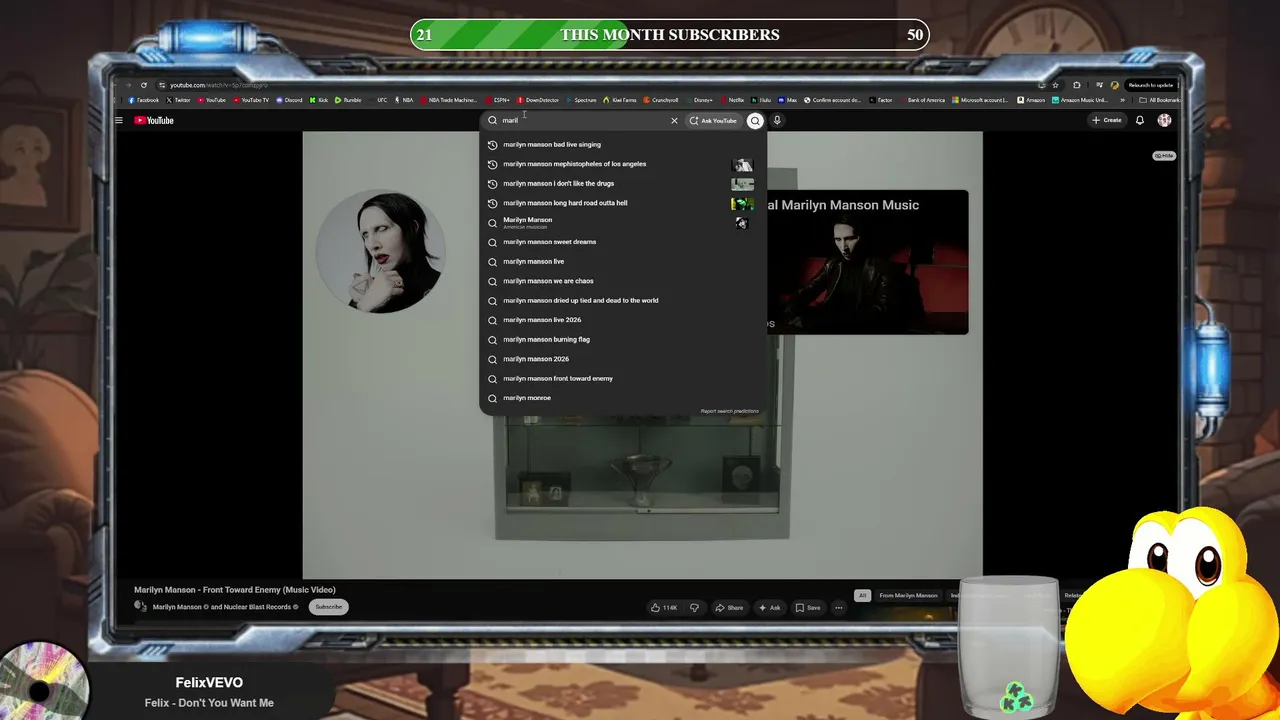Choose 'marilyn manson burning flag' suggestion
1280x720 pixels.
[x=622, y=339]
